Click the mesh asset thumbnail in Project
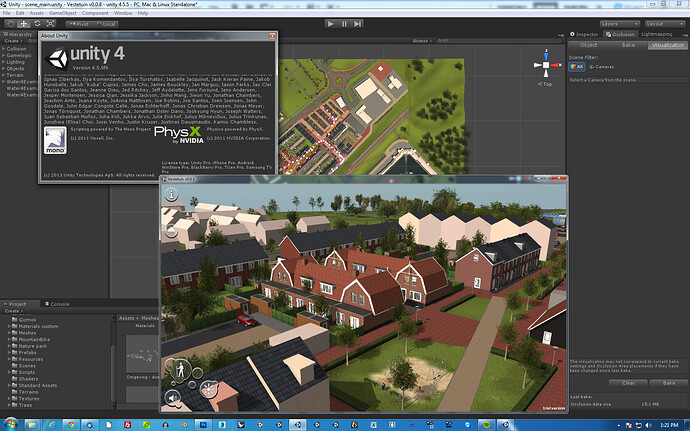This screenshot has height=431, width=690. coord(142,354)
